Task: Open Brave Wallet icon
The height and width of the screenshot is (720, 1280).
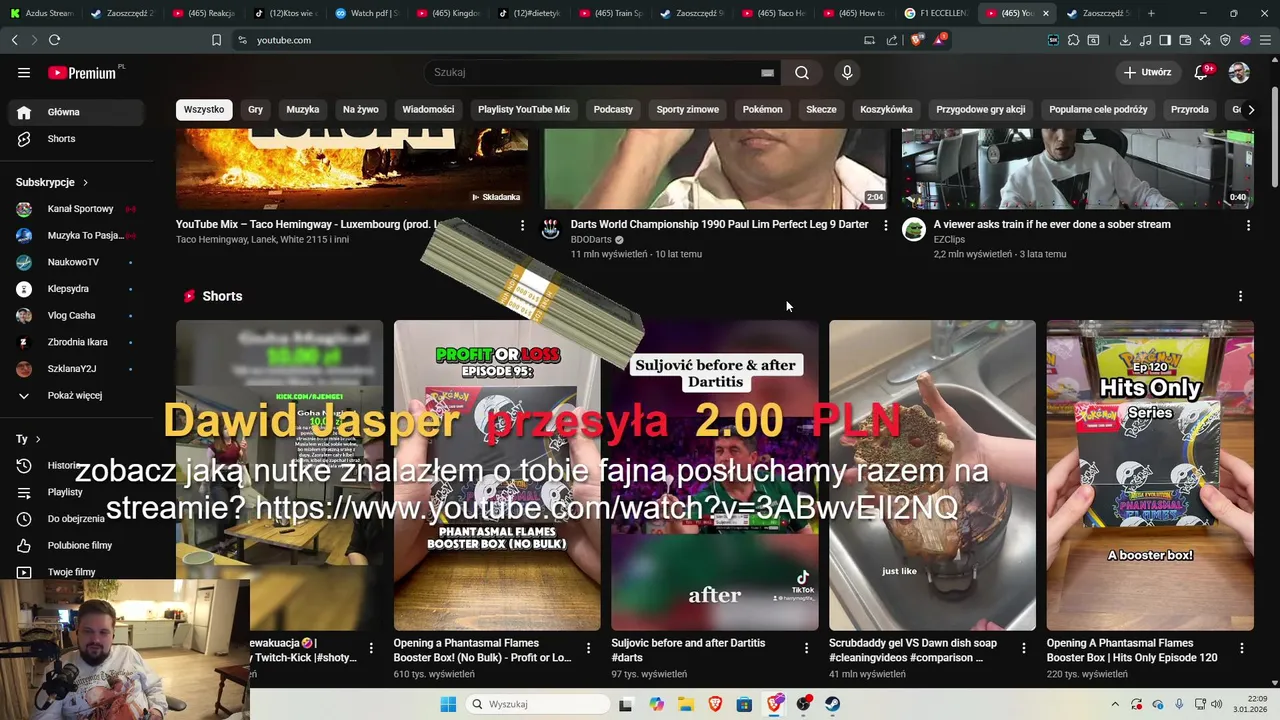Action: pos(1185,40)
